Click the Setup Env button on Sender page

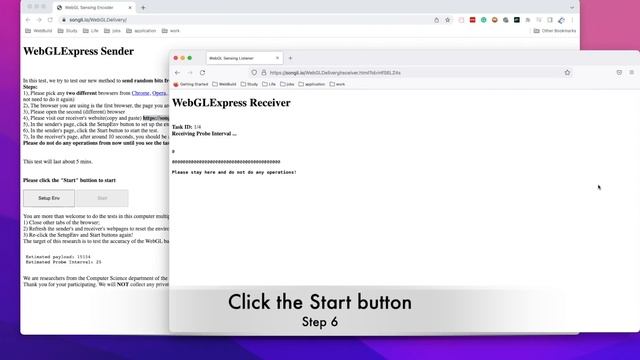pos(49,198)
